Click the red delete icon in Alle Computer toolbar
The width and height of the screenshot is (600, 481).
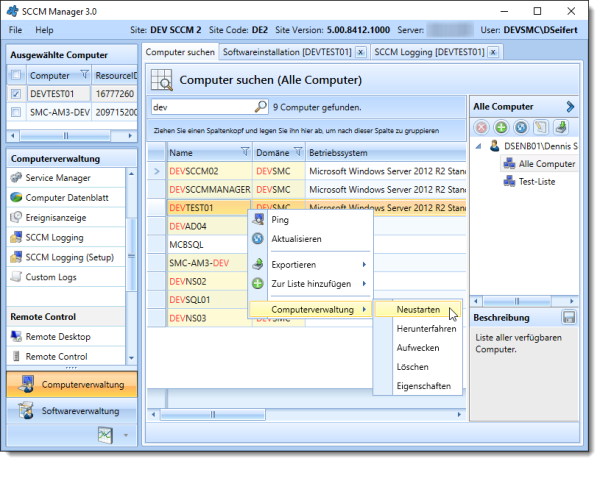click(x=481, y=127)
